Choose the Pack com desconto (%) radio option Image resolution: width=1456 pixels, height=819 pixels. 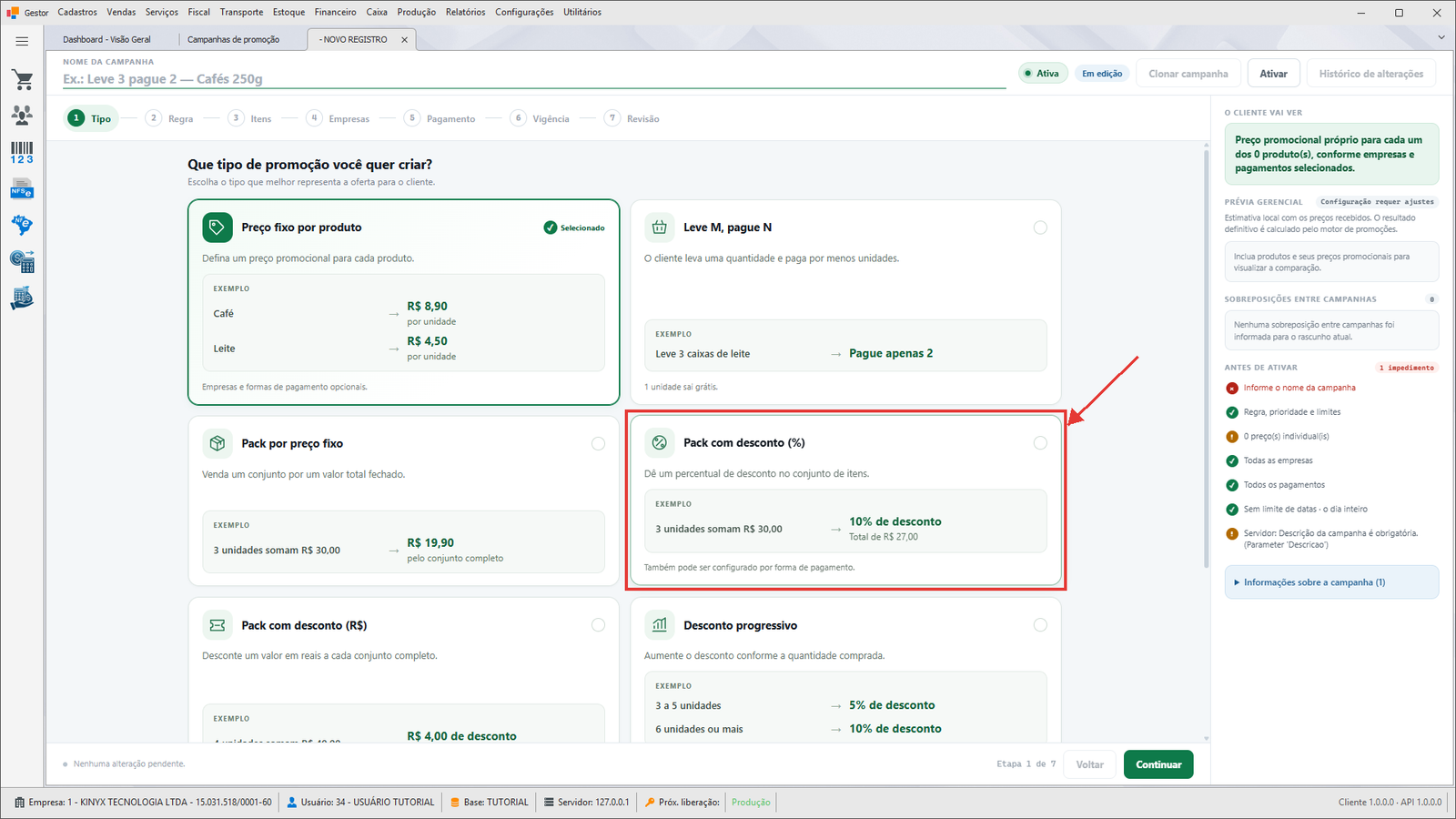(x=1040, y=443)
